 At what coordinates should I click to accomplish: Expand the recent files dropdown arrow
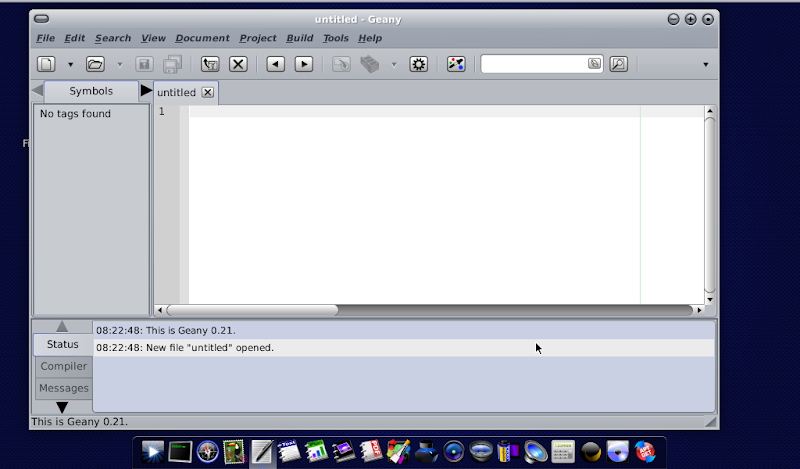tap(119, 65)
